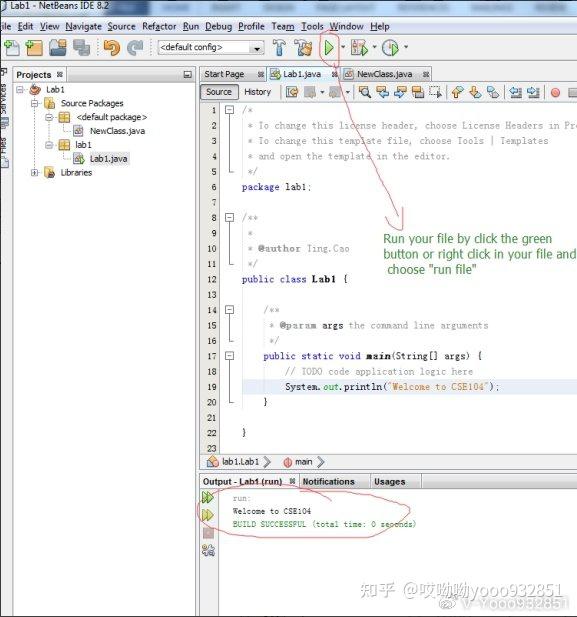The height and width of the screenshot is (617, 577).
Task: Minimize the Projects panel
Action: (188, 75)
